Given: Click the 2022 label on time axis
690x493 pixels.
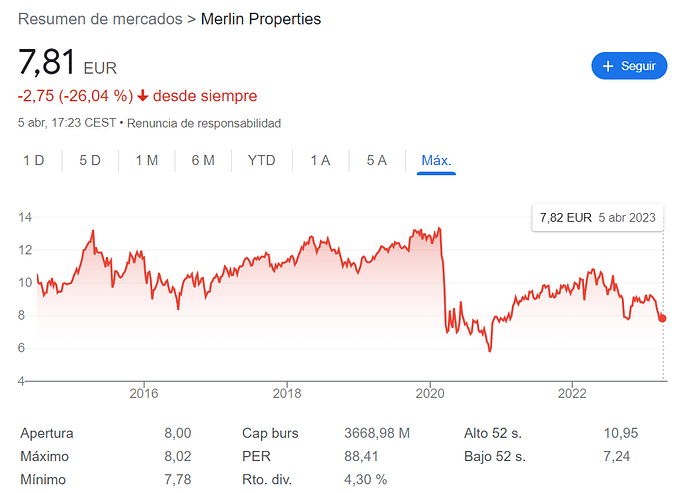Looking at the screenshot, I should pyautogui.click(x=571, y=390).
